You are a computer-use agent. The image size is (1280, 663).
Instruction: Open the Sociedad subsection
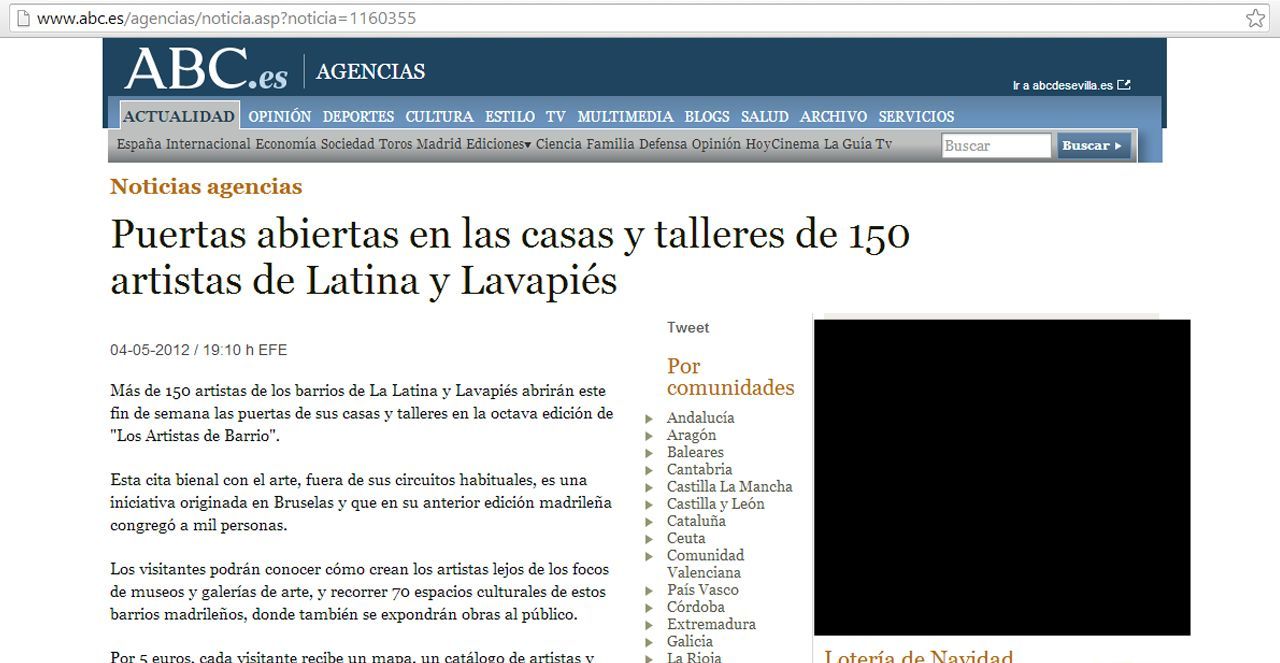point(347,144)
